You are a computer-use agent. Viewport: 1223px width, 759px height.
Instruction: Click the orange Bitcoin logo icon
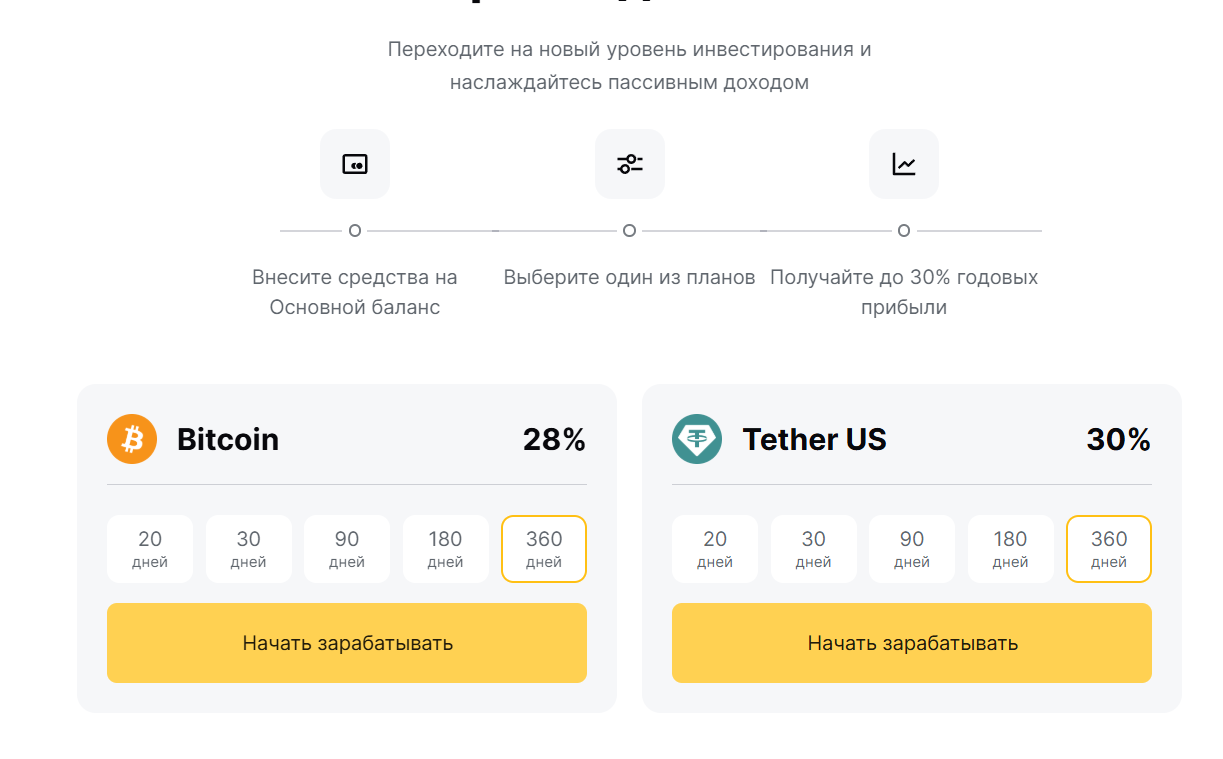[132, 439]
